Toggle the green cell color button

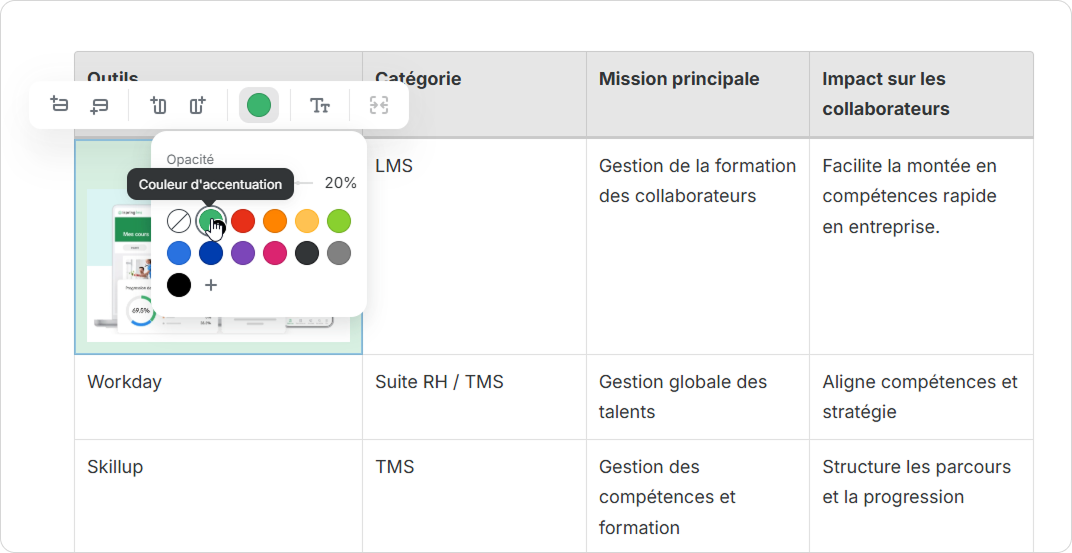(x=259, y=105)
